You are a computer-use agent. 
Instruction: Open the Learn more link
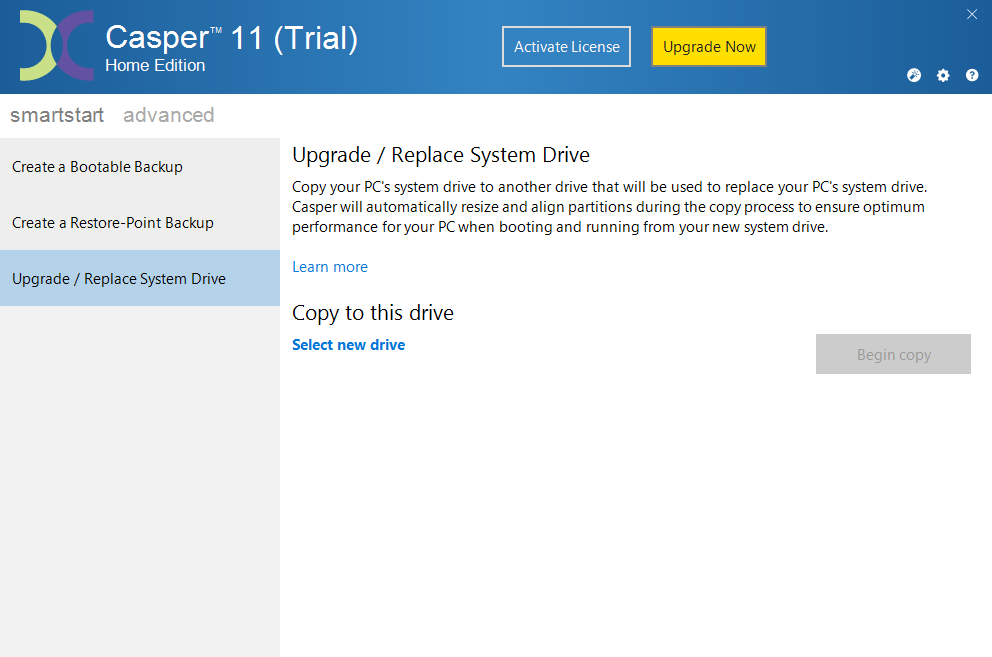[x=330, y=267]
